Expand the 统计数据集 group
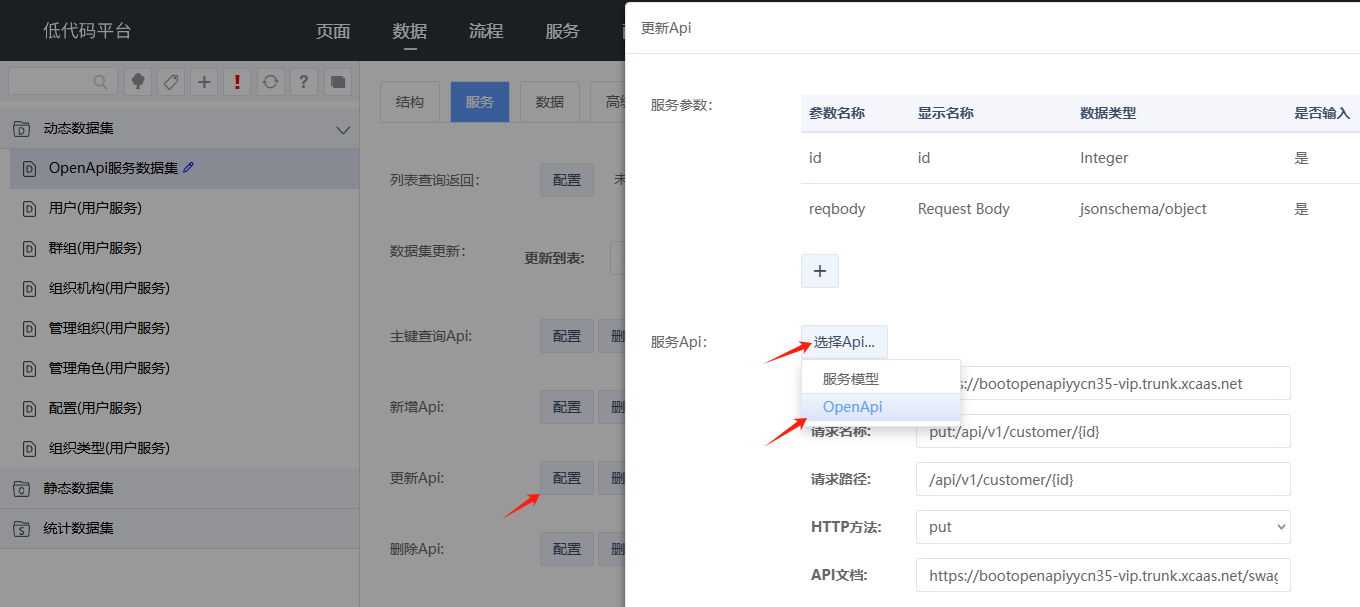Viewport: 1360px width, 607px height. point(179,528)
